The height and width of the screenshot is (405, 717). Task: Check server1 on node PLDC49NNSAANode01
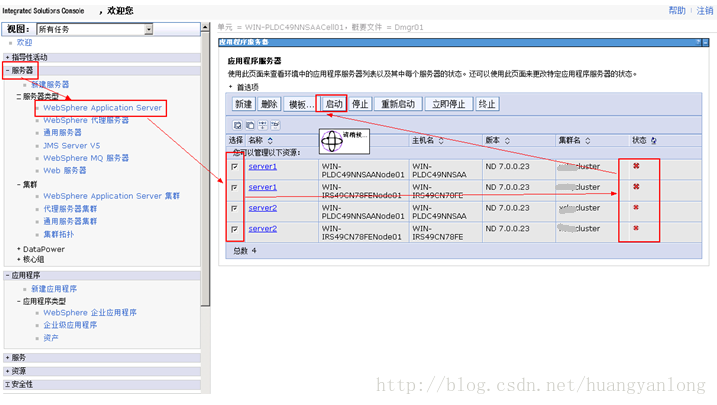235,167
